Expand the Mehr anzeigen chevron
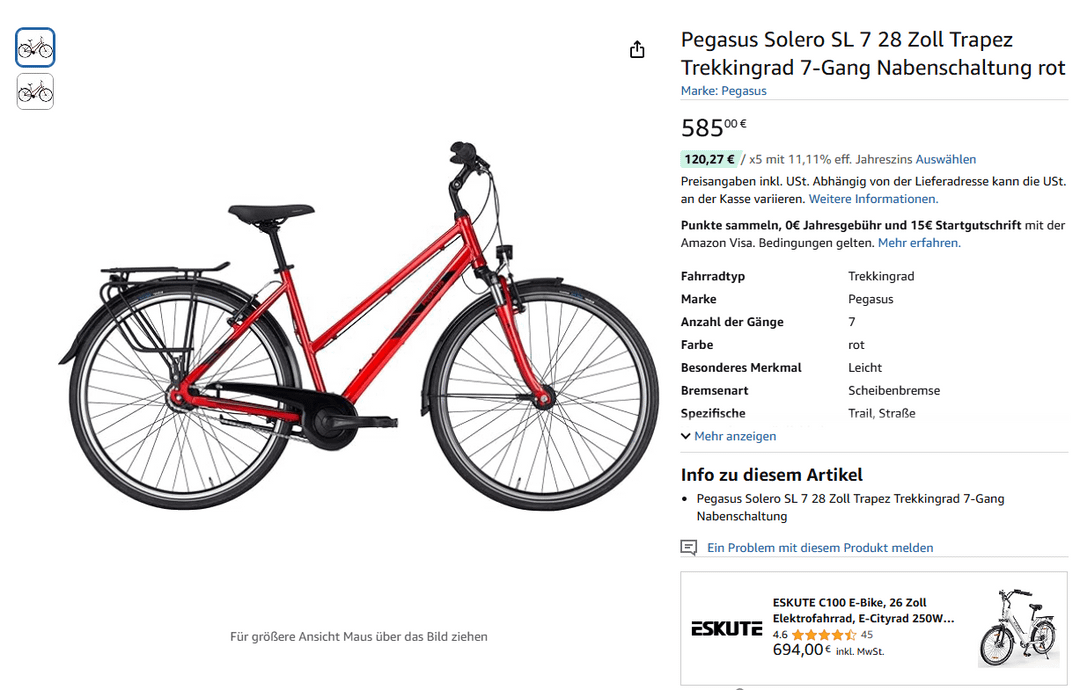This screenshot has height=690, width=1080. (x=685, y=436)
